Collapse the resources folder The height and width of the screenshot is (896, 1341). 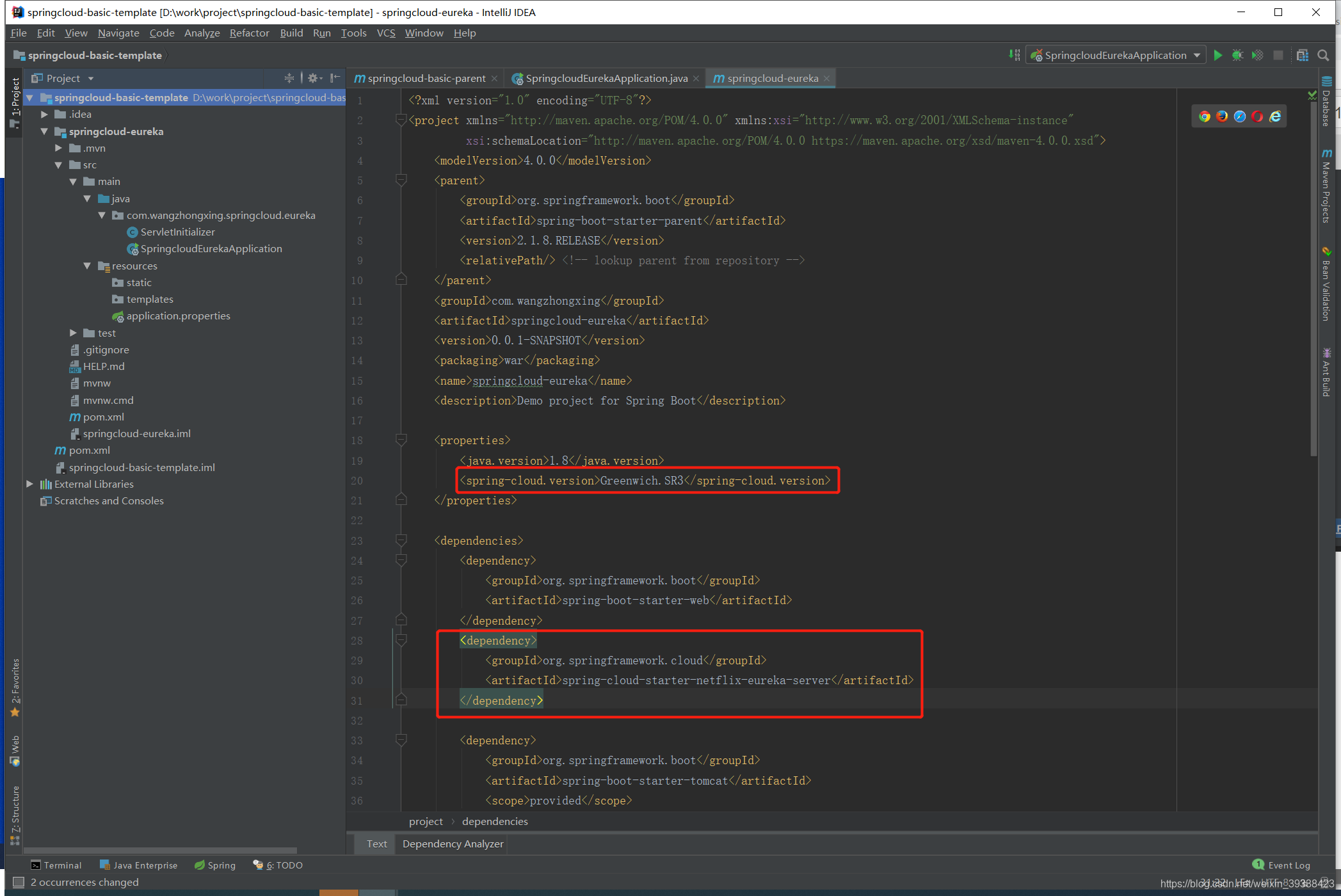(x=87, y=266)
